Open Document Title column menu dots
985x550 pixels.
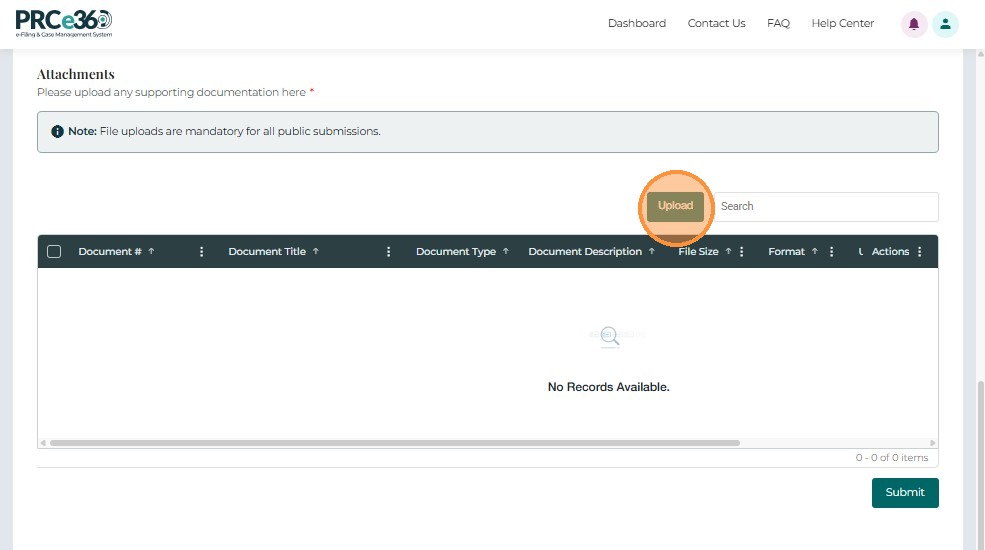pos(388,252)
